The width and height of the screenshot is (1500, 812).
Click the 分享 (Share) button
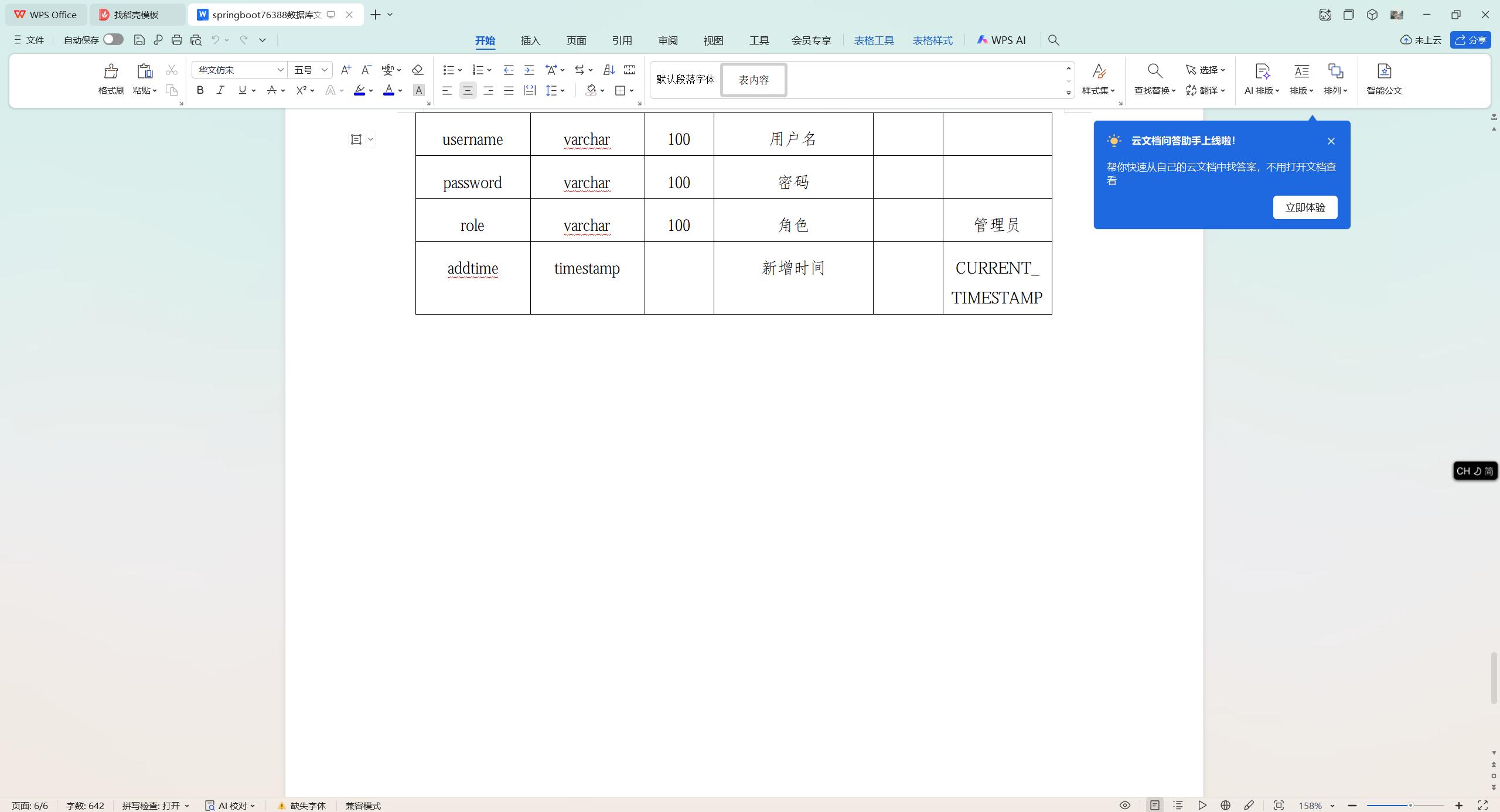(1471, 39)
